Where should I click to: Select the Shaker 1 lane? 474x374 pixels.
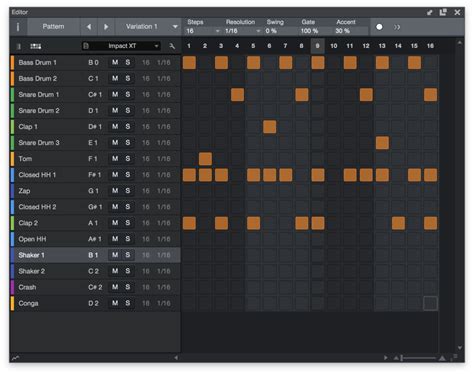pyautogui.click(x=95, y=255)
